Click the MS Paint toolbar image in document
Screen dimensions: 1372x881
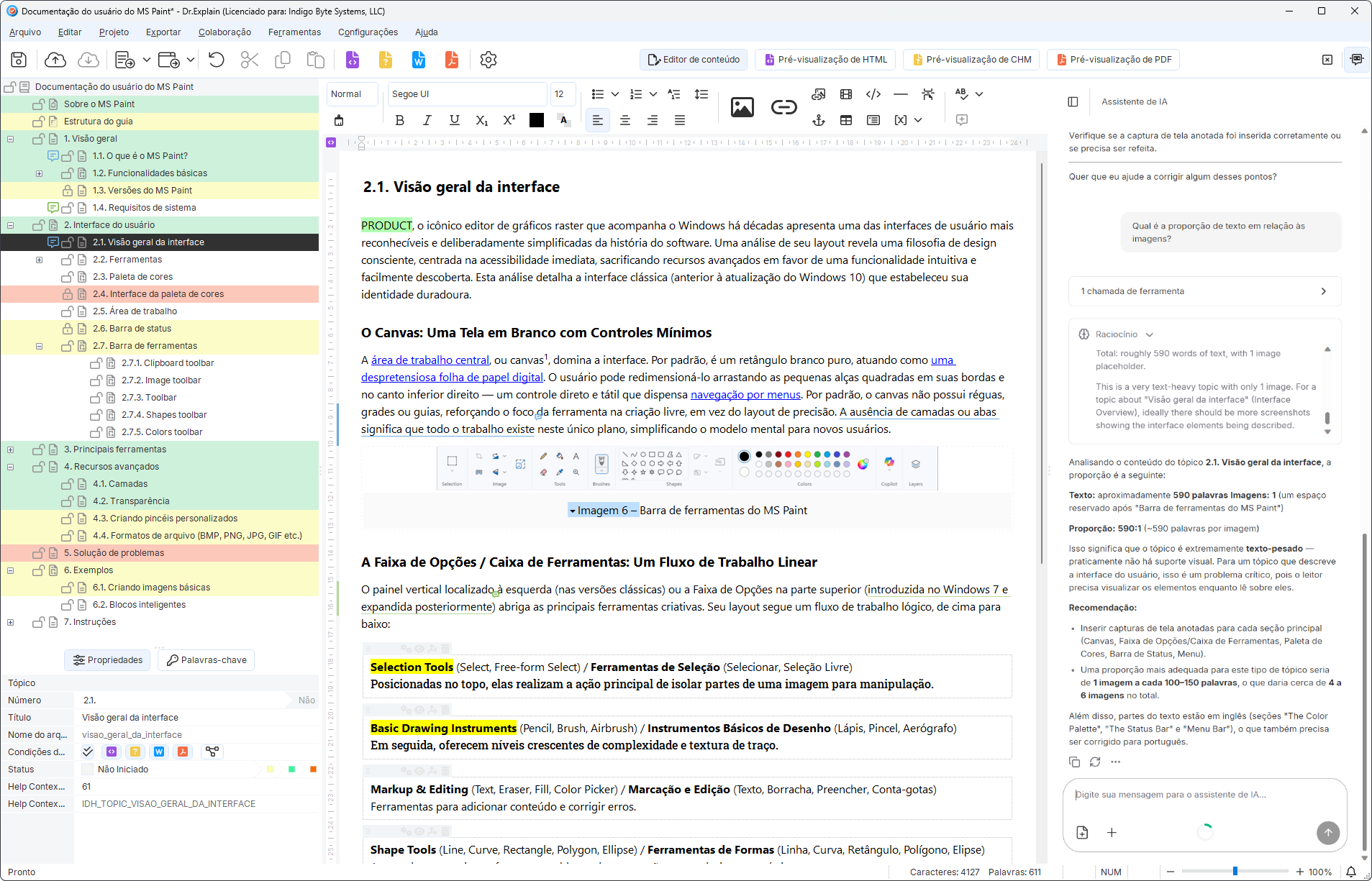pyautogui.click(x=687, y=468)
